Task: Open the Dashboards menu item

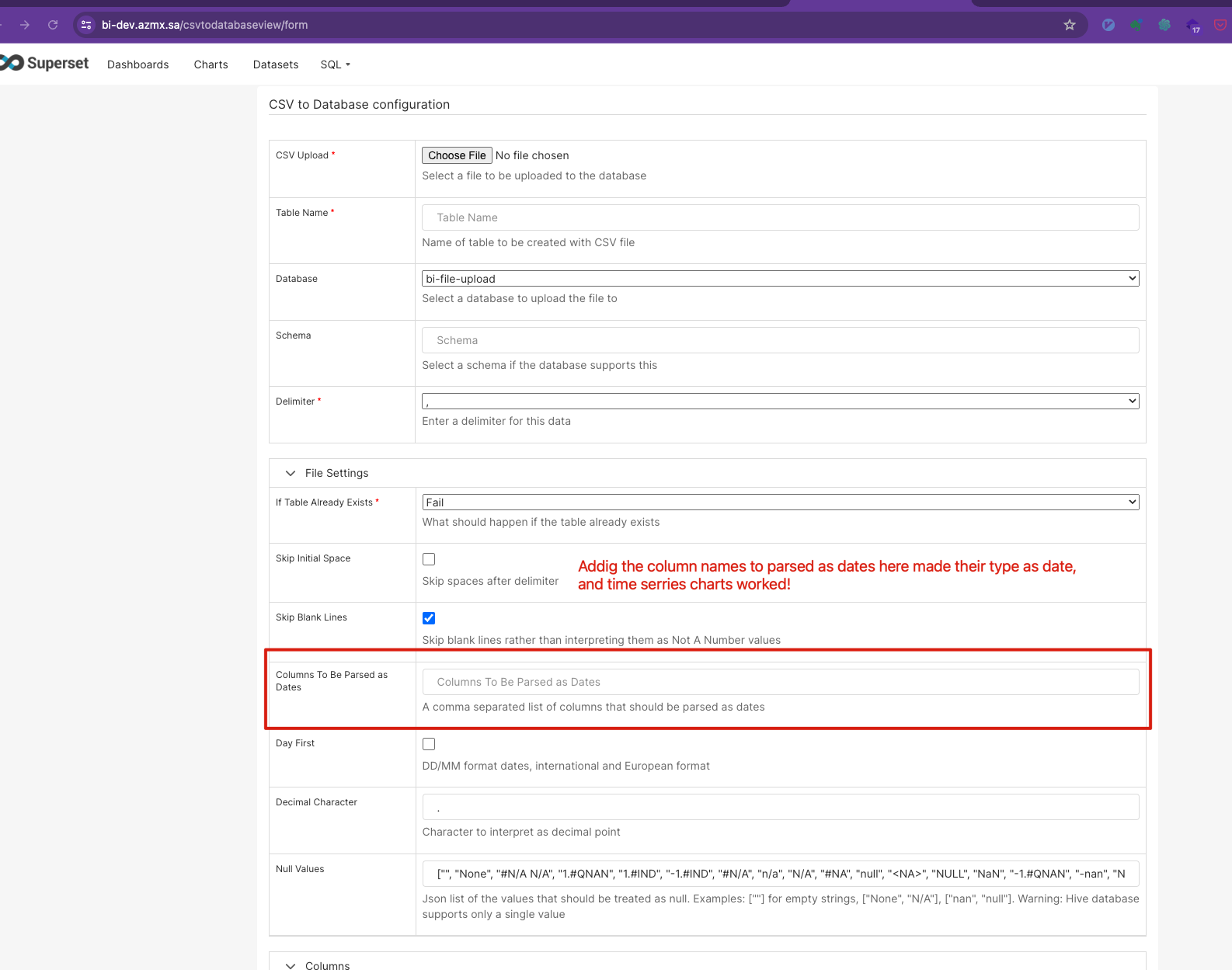Action: click(x=137, y=64)
